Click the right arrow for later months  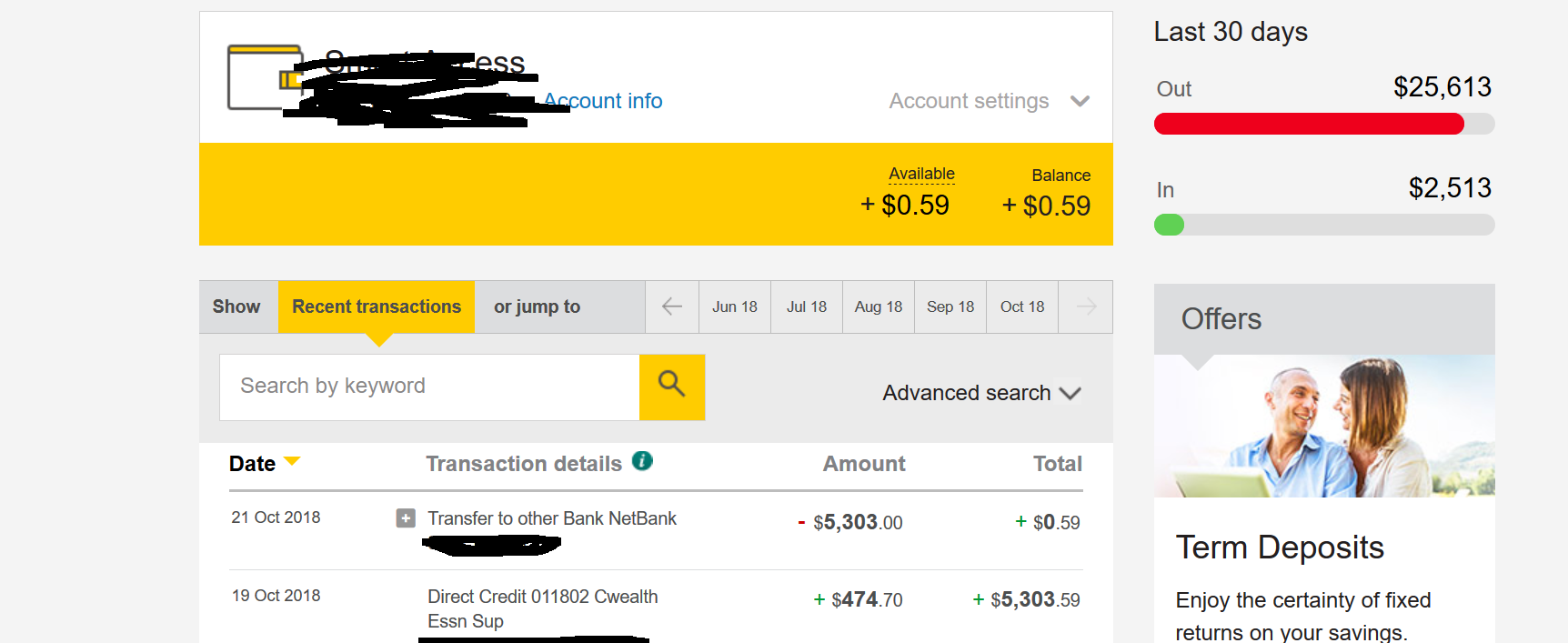(x=1086, y=306)
